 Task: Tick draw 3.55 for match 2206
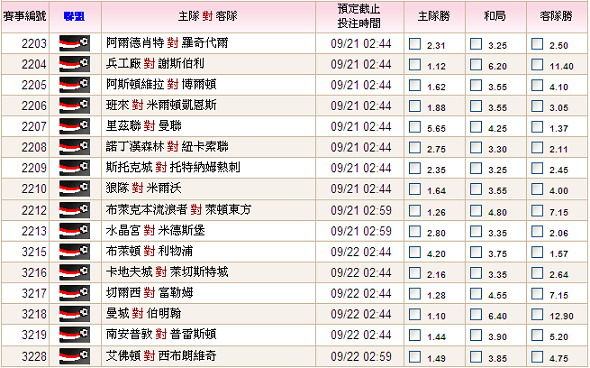point(476,106)
